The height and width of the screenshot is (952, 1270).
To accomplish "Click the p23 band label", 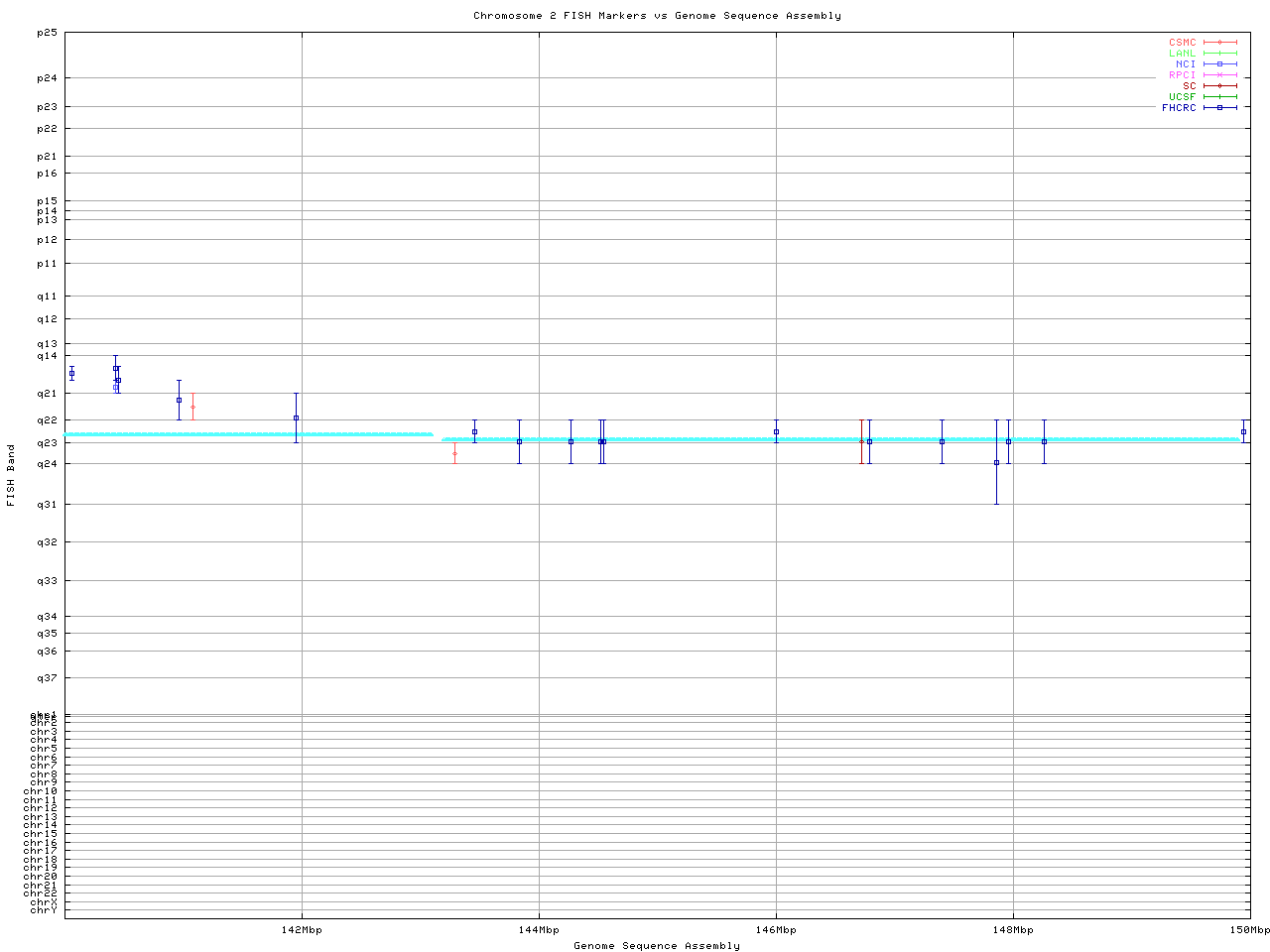I will tap(47, 107).
